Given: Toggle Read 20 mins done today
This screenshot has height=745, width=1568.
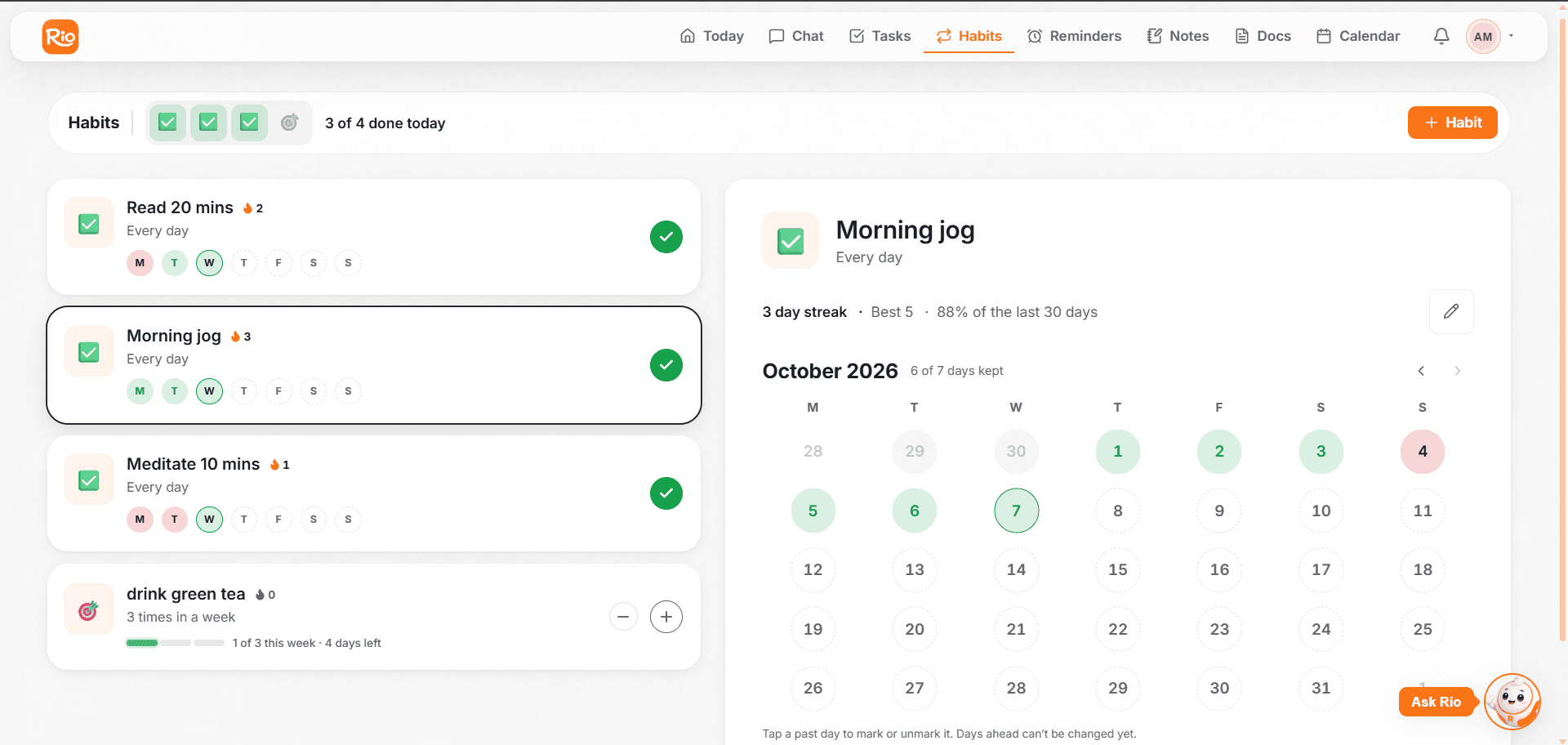Looking at the screenshot, I should coord(666,237).
